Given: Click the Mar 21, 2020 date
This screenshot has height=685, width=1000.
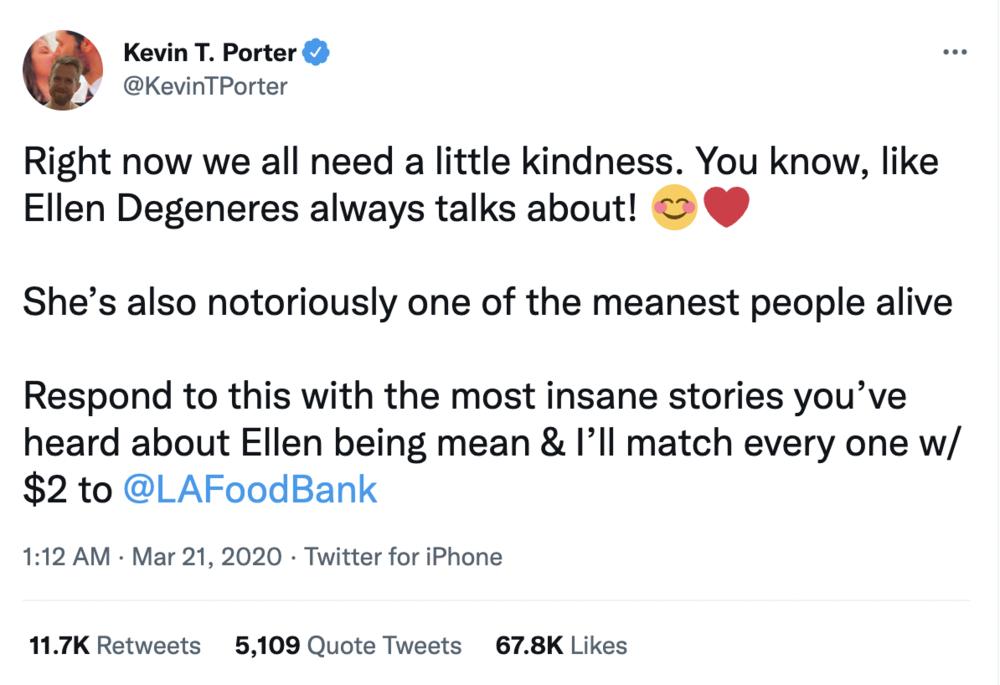Looking at the screenshot, I should 207,557.
